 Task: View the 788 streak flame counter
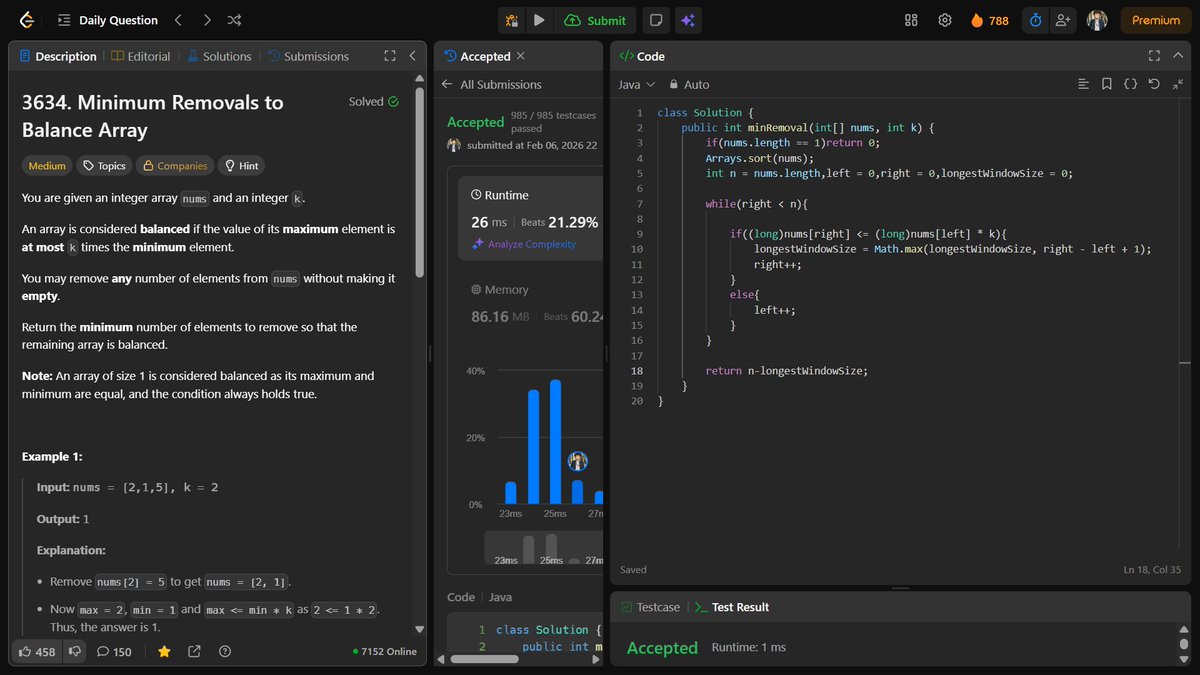990,20
